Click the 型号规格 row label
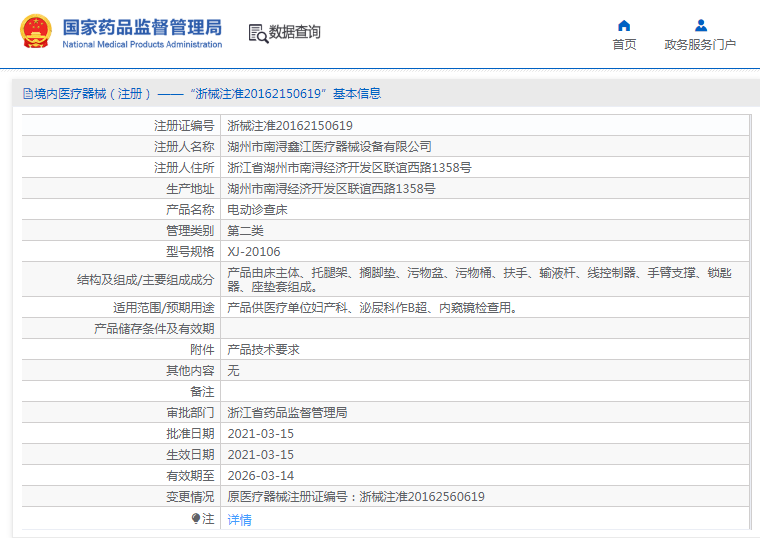 (x=190, y=252)
